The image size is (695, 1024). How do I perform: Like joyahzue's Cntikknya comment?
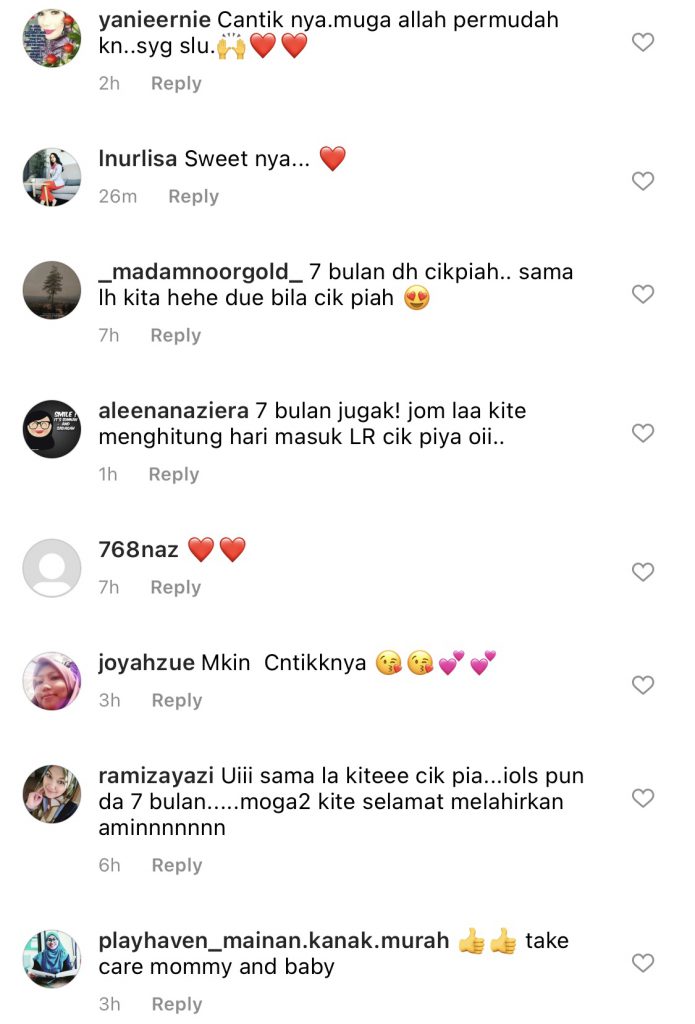[x=643, y=685]
